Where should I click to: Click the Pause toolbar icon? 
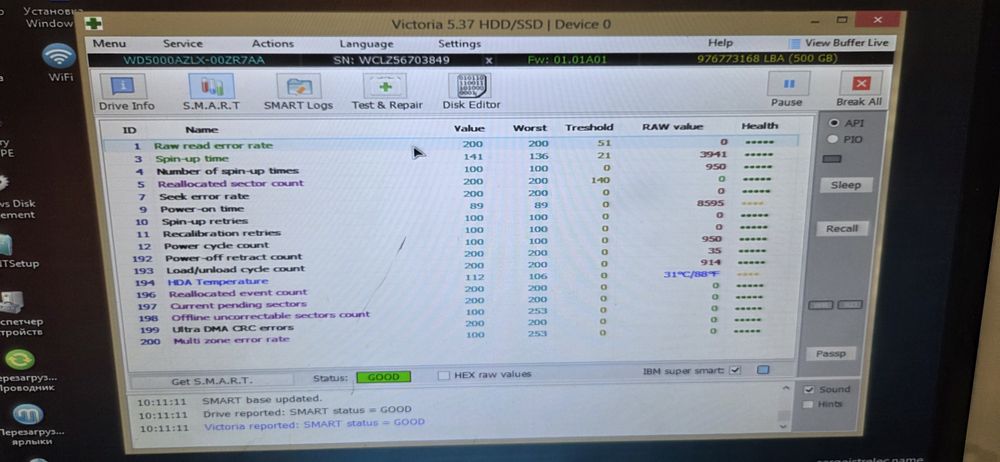click(x=786, y=89)
